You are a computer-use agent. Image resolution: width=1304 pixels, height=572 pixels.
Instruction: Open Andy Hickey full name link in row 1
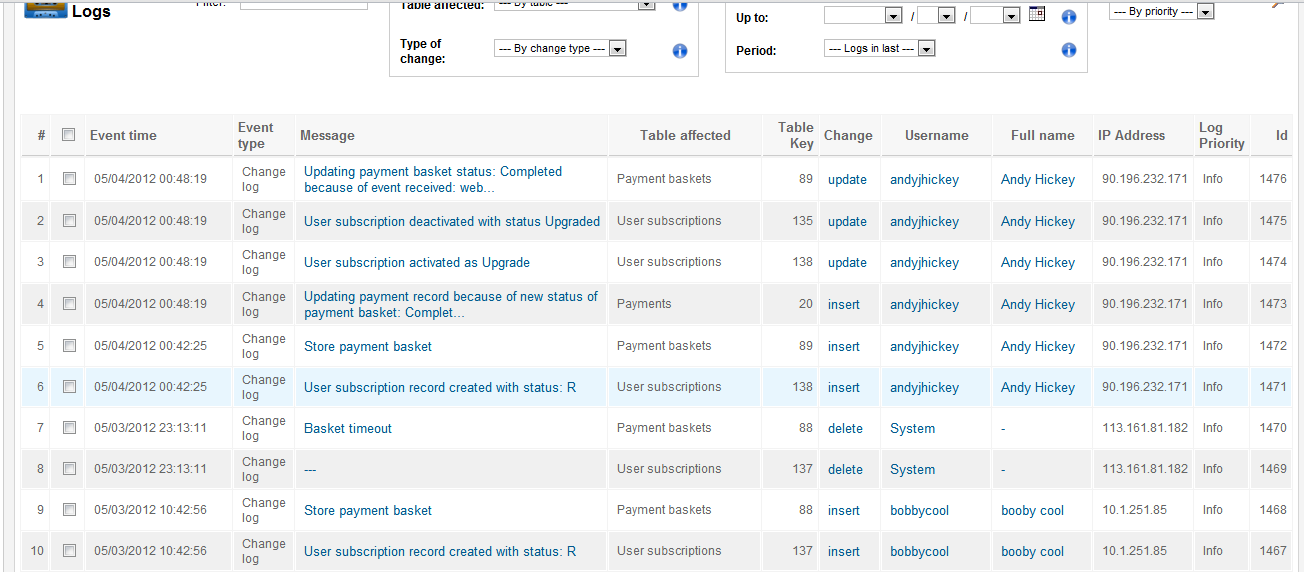click(1038, 180)
